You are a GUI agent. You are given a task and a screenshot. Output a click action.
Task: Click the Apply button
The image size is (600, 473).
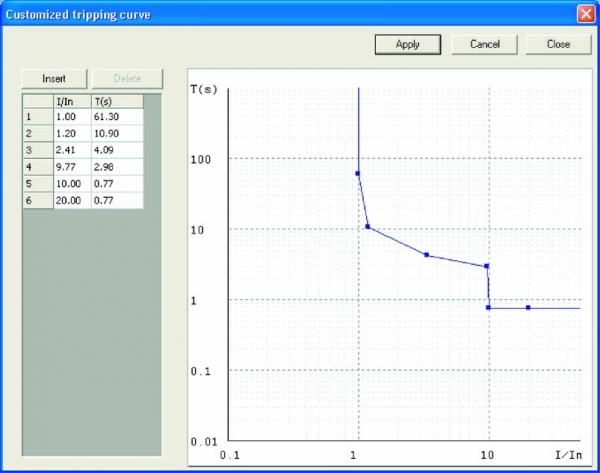click(407, 44)
